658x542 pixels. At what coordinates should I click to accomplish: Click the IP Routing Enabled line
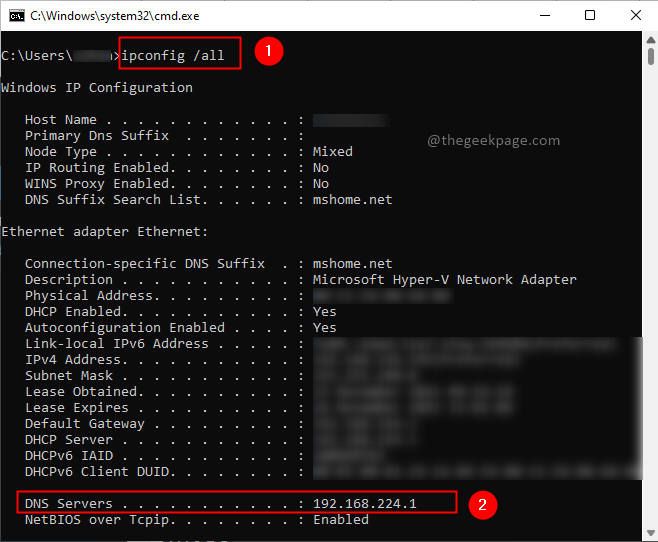pyautogui.click(x=177, y=168)
